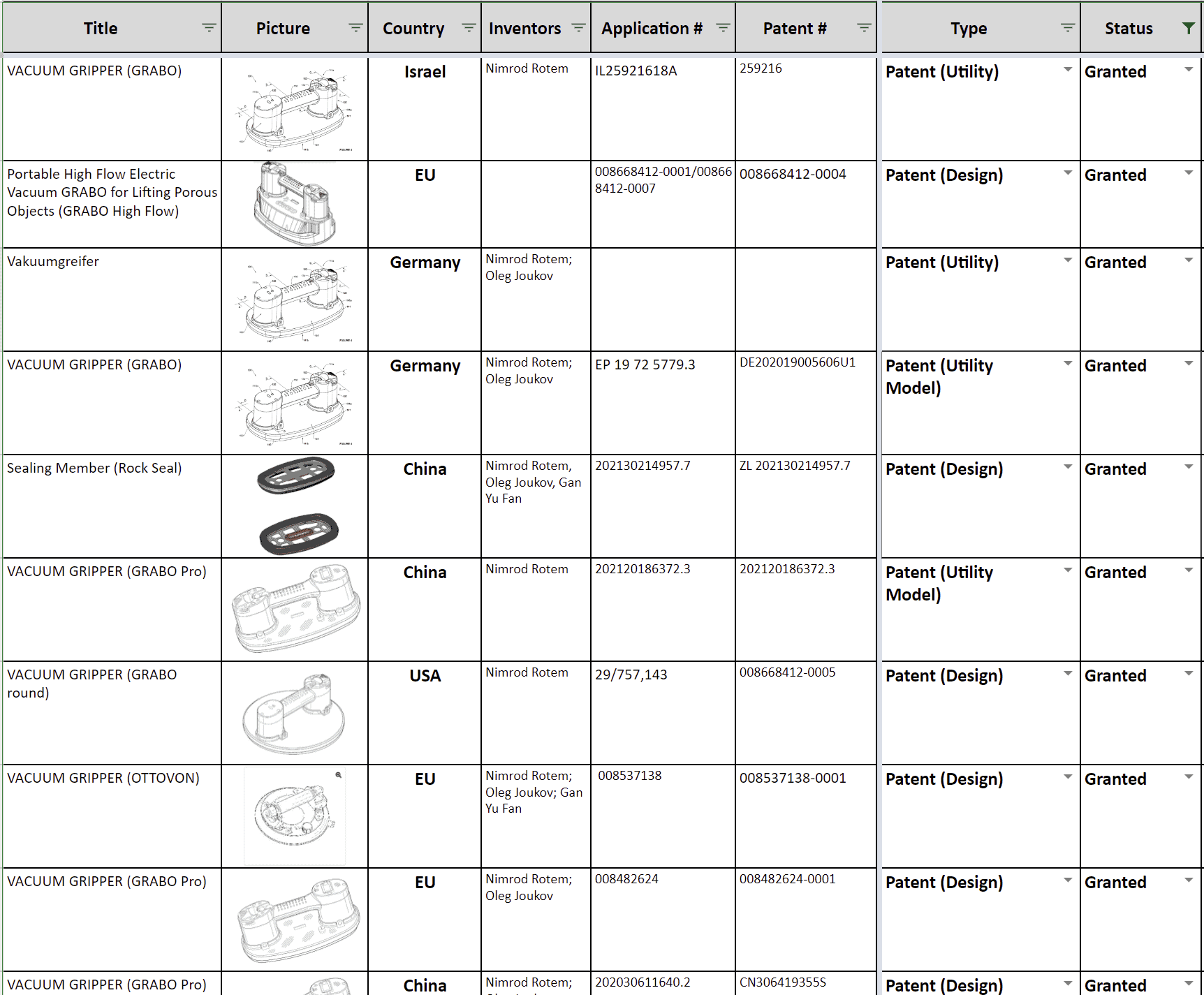Select 'EP 19 72 5779.3' application cell
Image resolution: width=1204 pixels, height=995 pixels.
[663, 403]
